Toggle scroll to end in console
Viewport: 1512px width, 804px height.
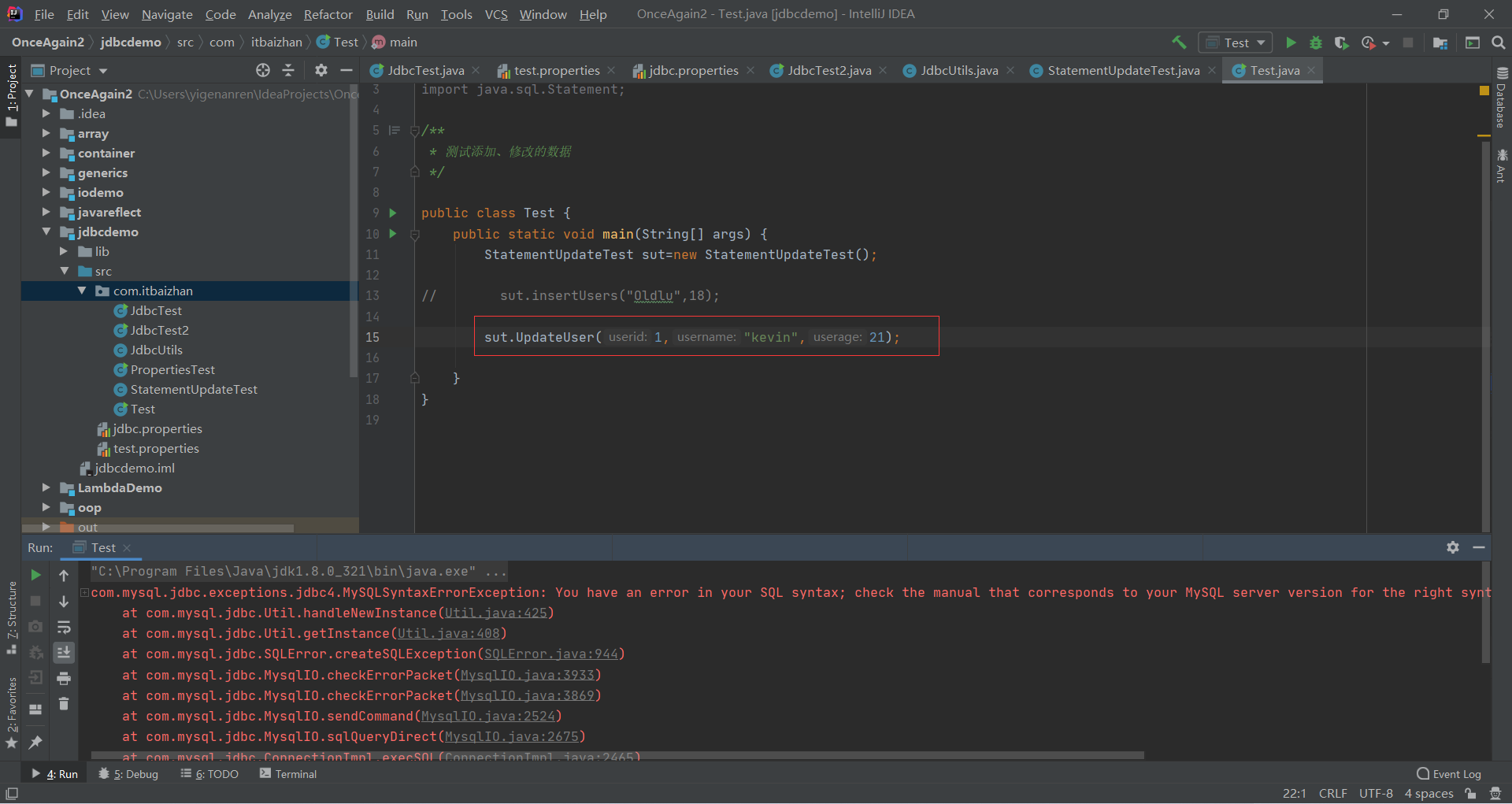(64, 653)
